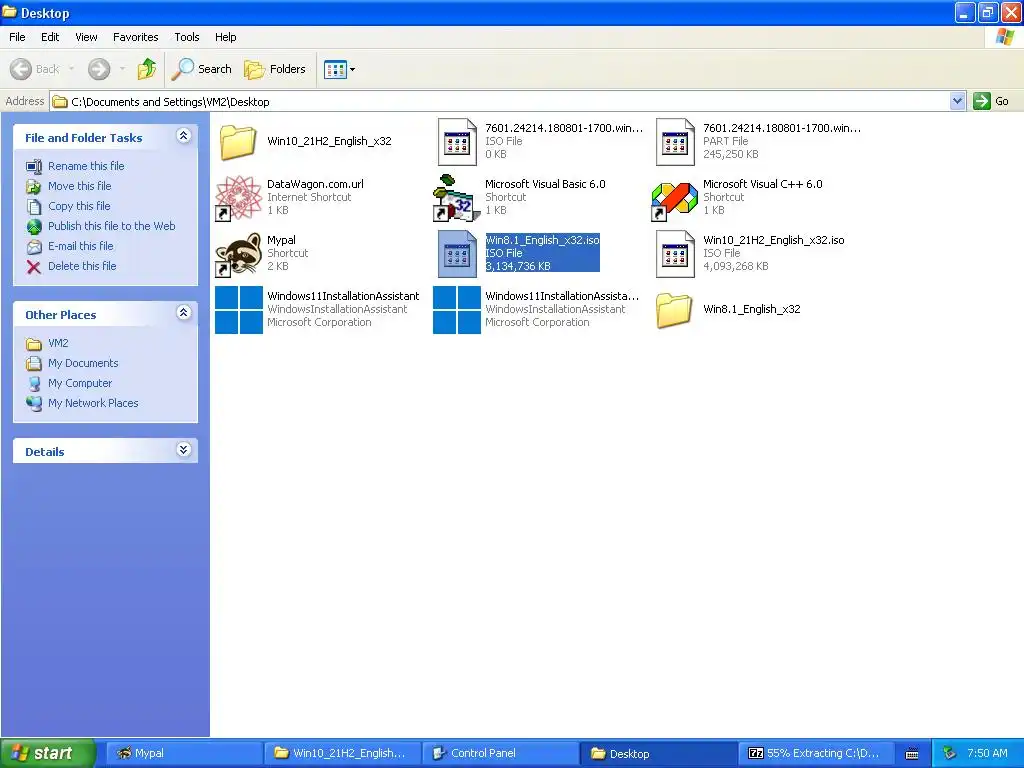
Task: Click the Start button
Action: pos(48,753)
